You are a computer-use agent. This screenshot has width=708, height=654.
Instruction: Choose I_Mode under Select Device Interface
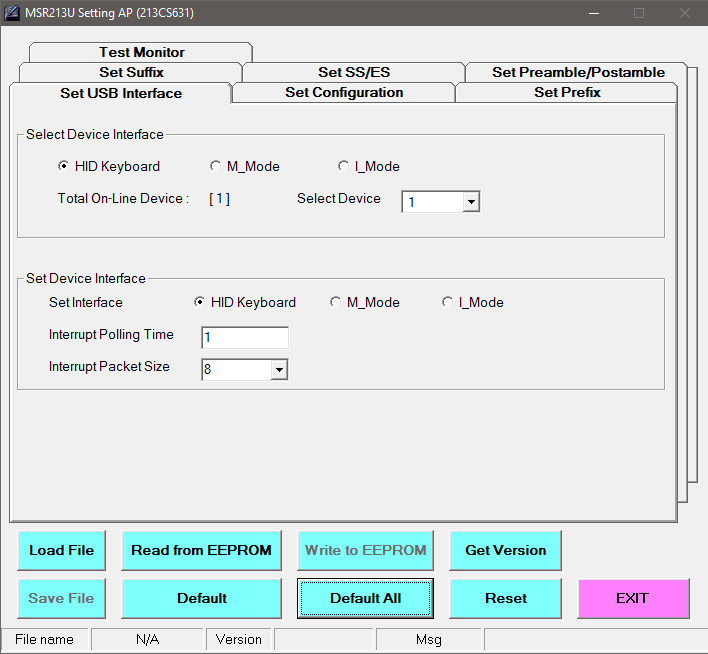coord(369,166)
